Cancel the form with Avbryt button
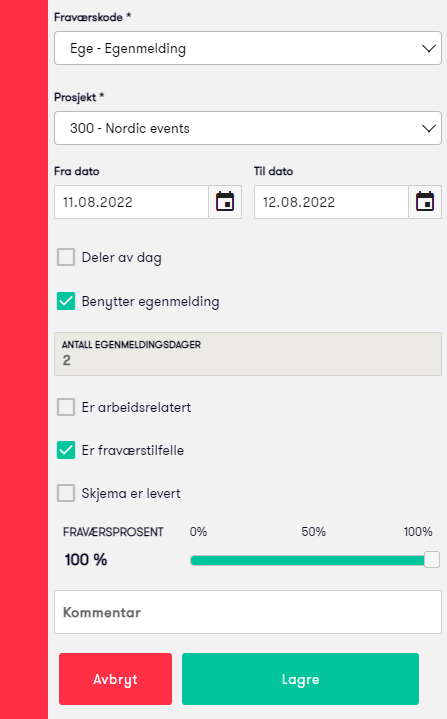 point(116,679)
